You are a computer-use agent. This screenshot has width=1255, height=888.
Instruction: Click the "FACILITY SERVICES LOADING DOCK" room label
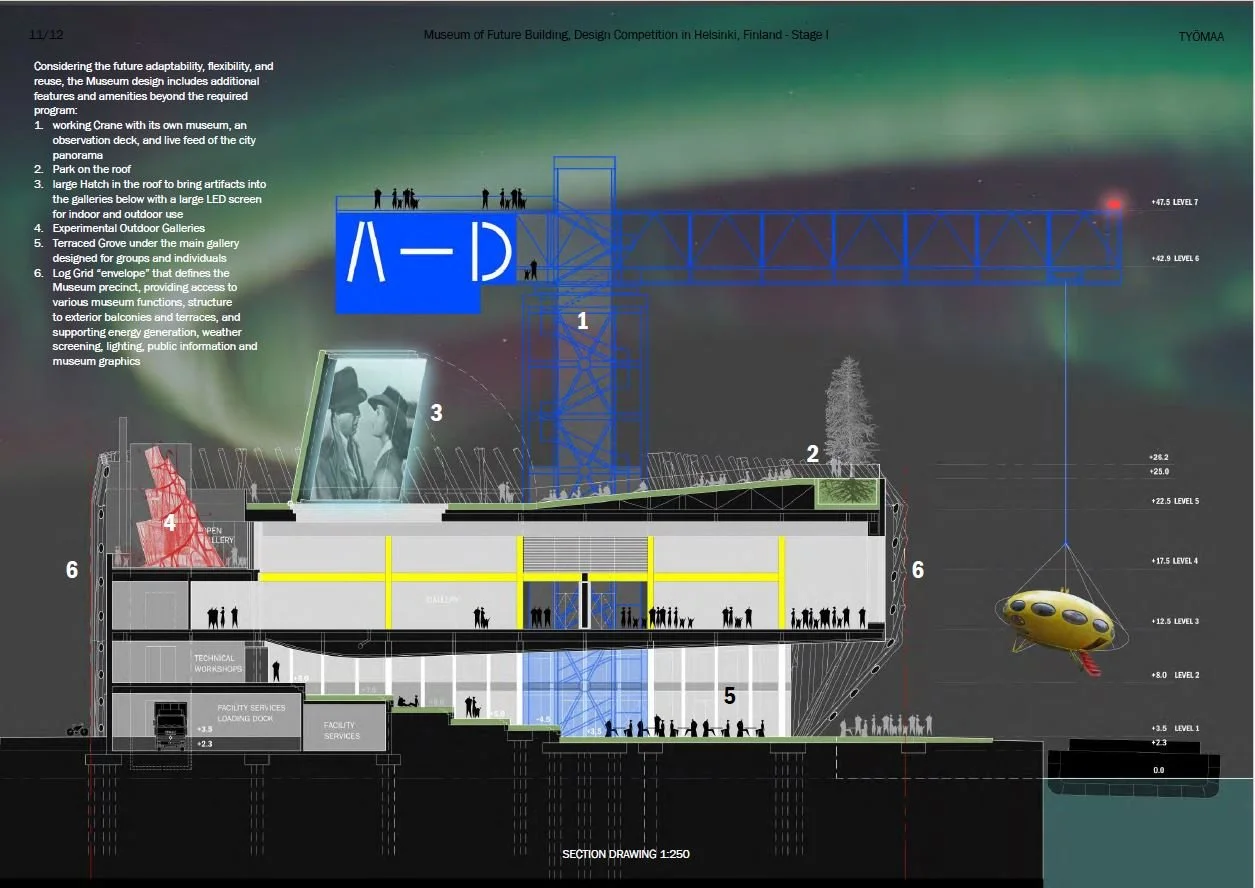tap(251, 713)
